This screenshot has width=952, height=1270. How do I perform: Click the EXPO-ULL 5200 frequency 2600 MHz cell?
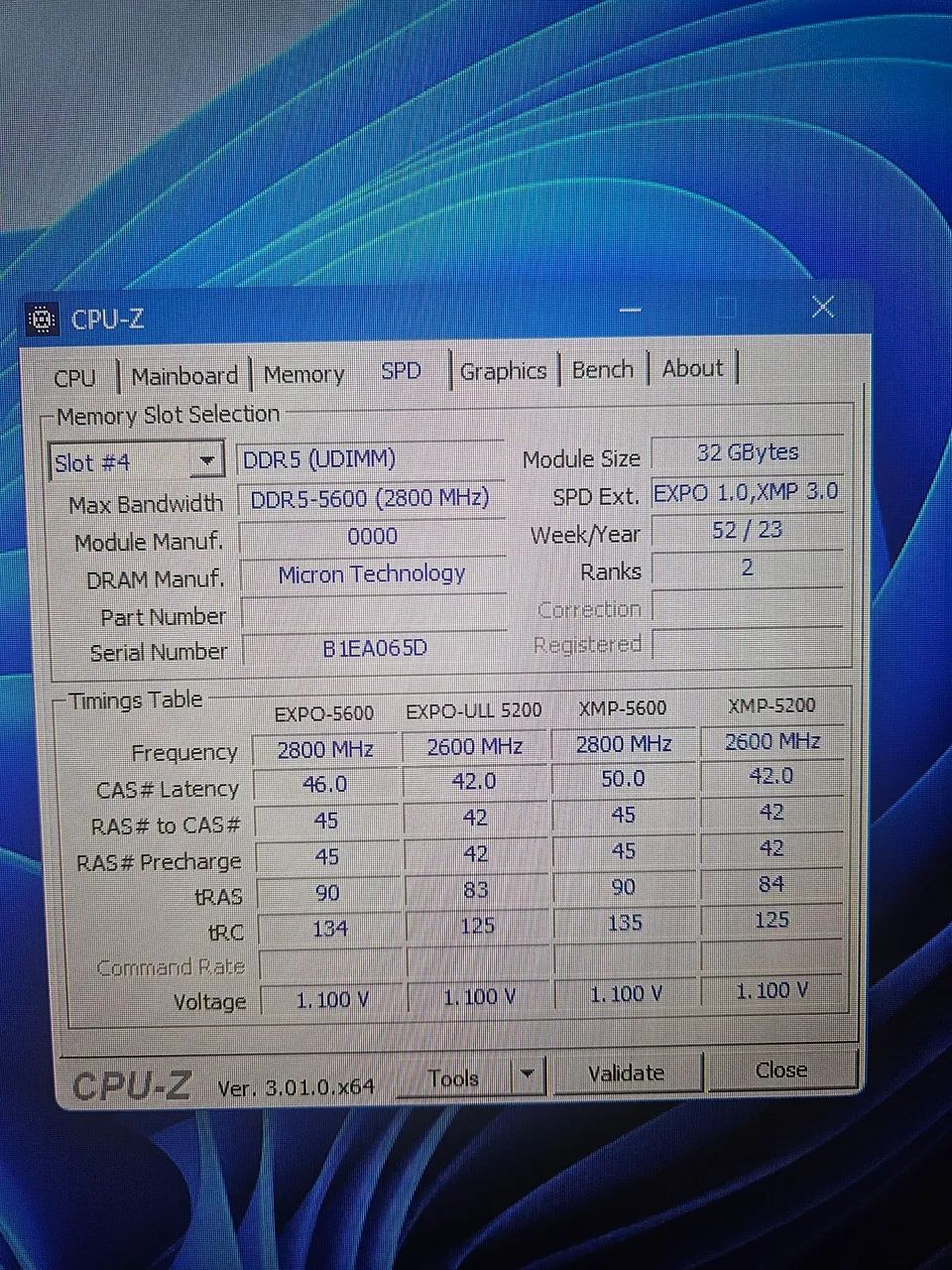point(475,747)
